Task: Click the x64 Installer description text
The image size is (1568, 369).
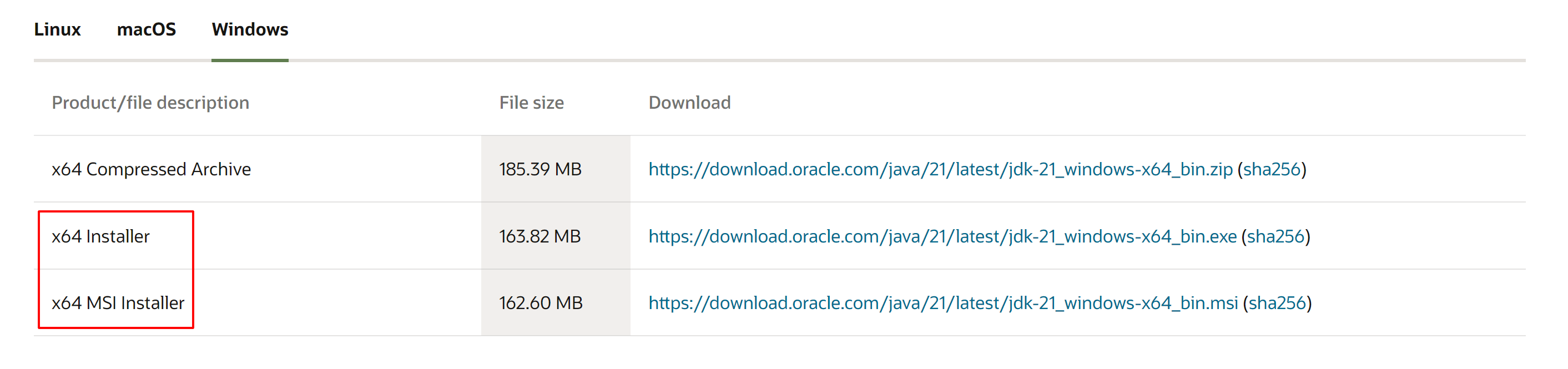Action: [100, 236]
